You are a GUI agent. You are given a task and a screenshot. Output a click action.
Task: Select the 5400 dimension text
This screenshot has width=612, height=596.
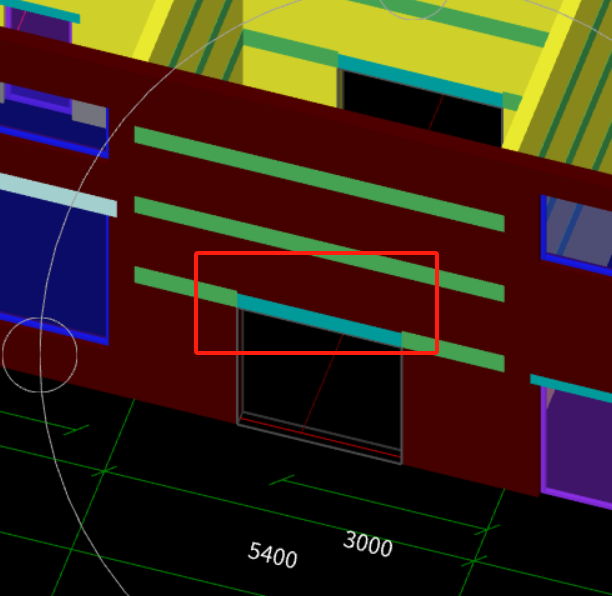(x=272, y=555)
